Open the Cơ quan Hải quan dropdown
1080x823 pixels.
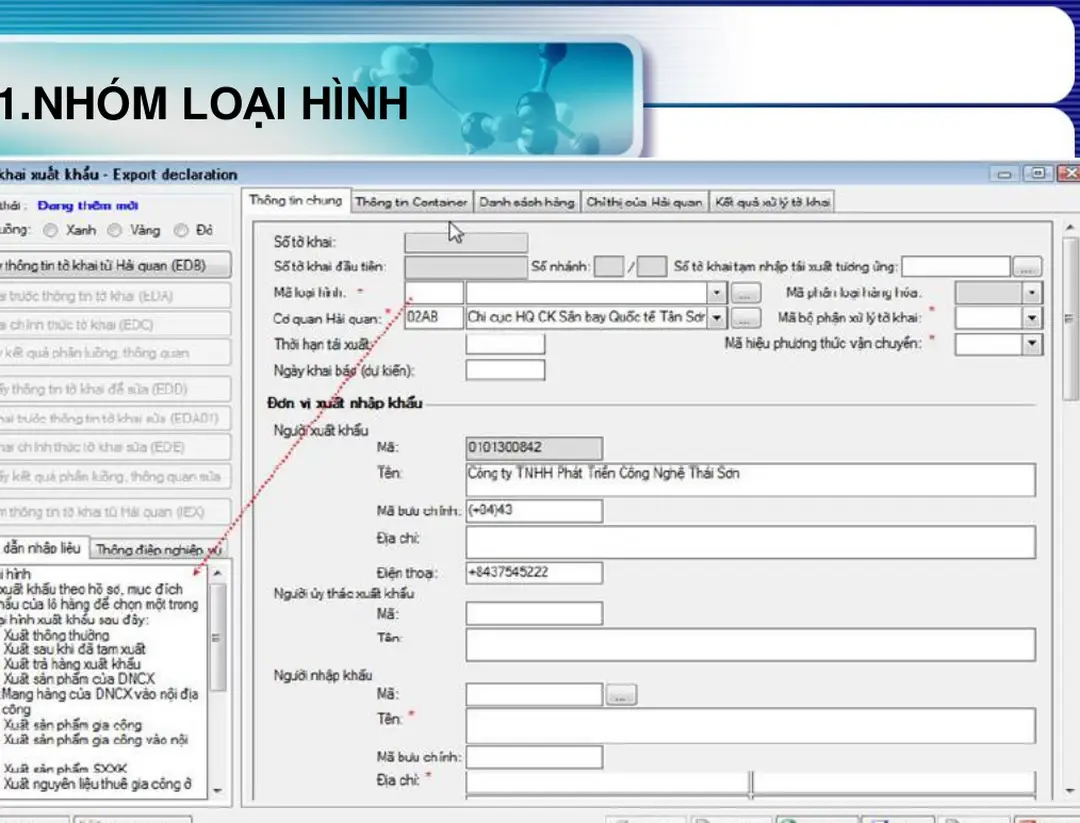tap(716, 319)
